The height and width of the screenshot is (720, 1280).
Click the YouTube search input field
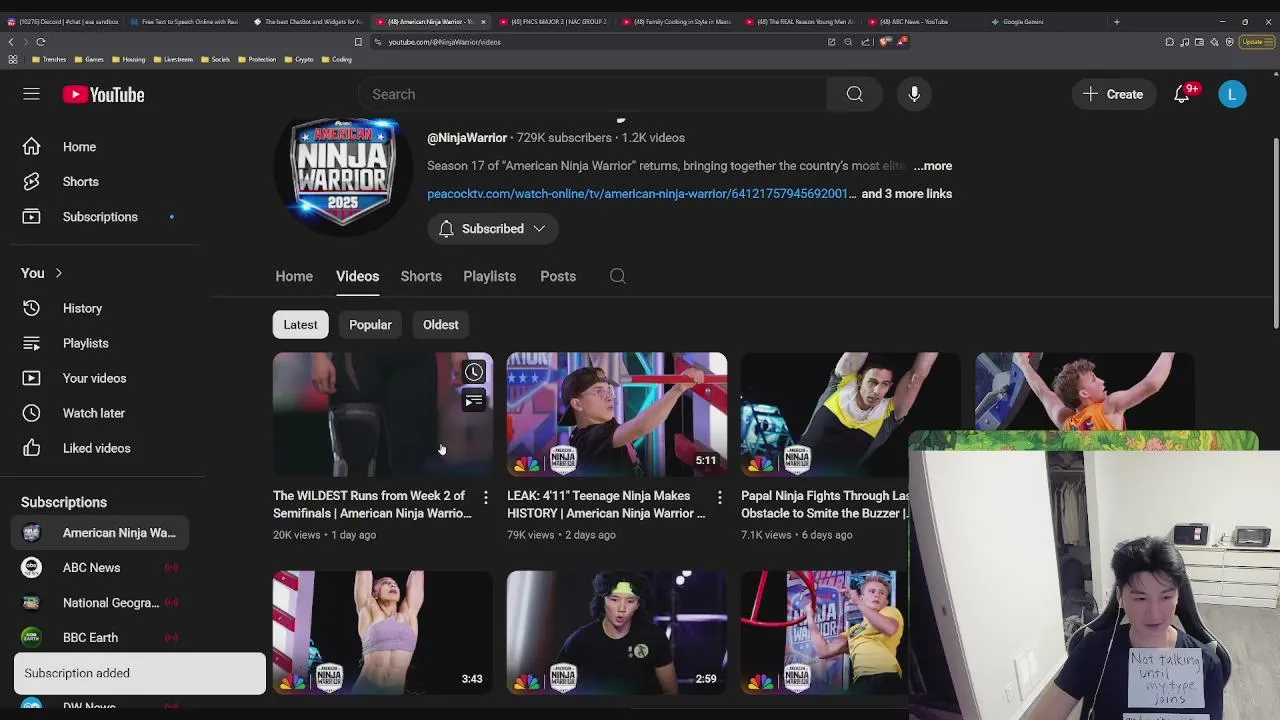[x=592, y=94]
